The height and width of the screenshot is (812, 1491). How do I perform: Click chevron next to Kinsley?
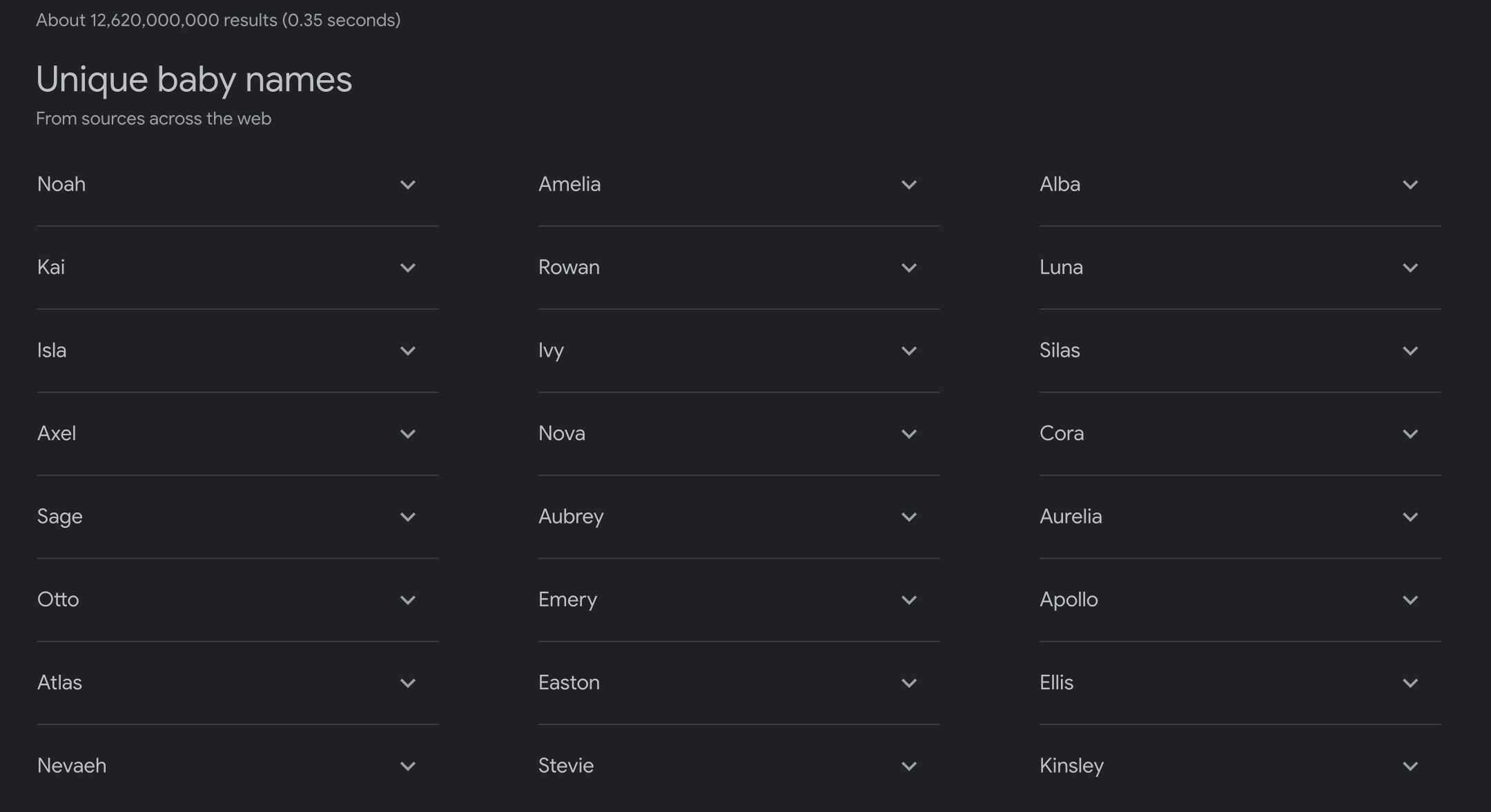[1410, 766]
